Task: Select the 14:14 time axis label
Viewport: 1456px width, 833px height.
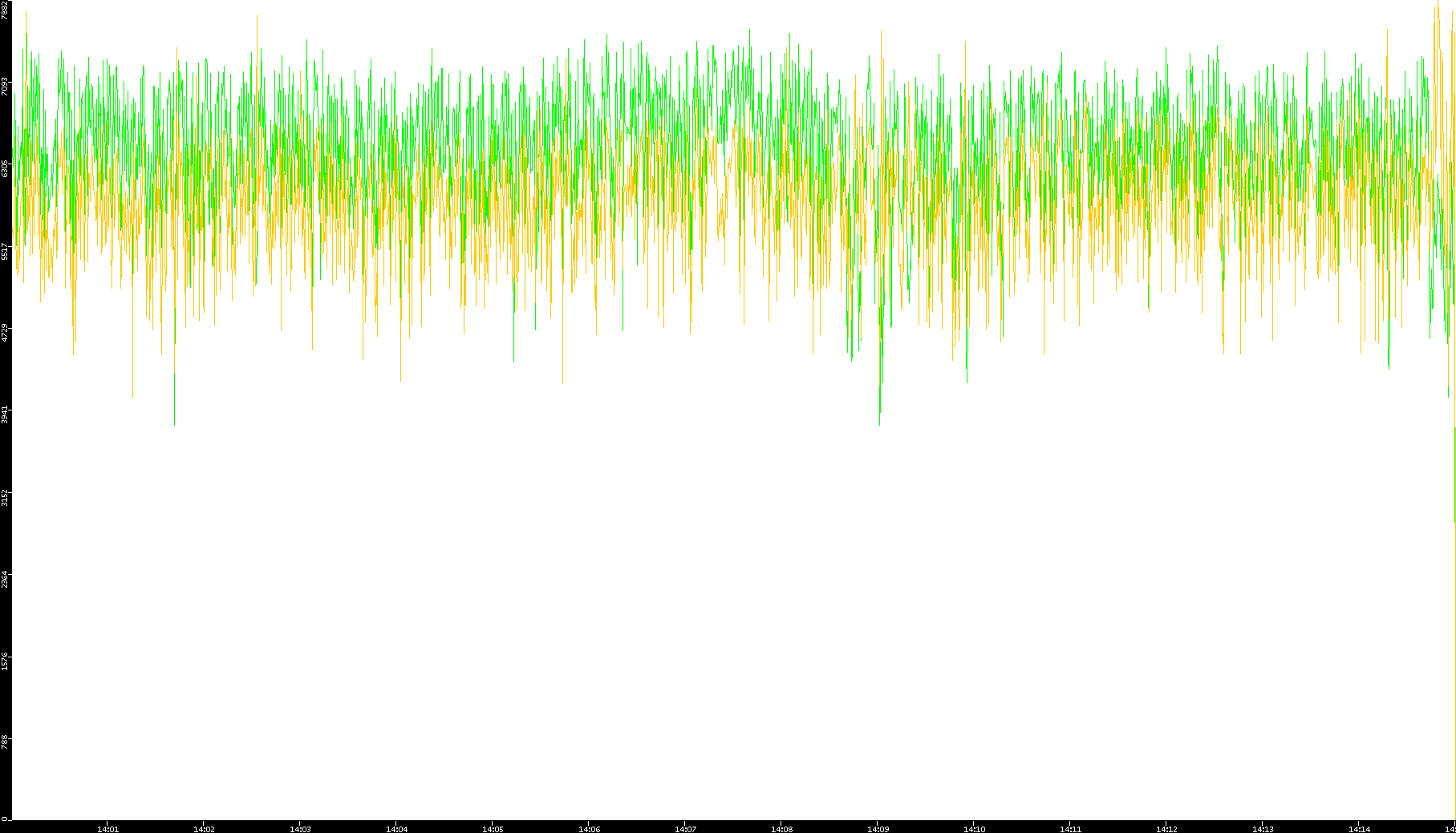Action: [x=1359, y=829]
